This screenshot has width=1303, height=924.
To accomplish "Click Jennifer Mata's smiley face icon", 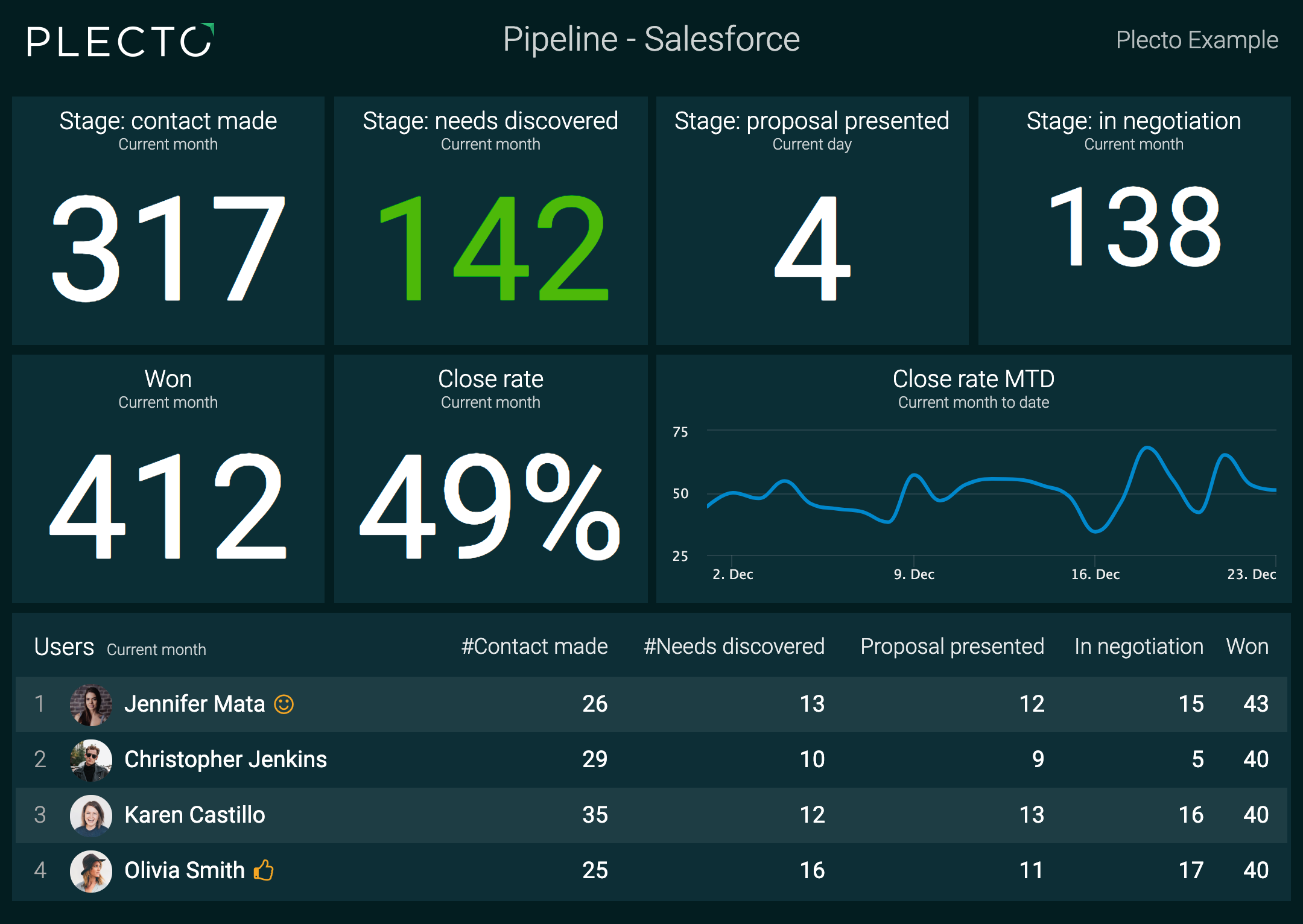I will point(284,704).
